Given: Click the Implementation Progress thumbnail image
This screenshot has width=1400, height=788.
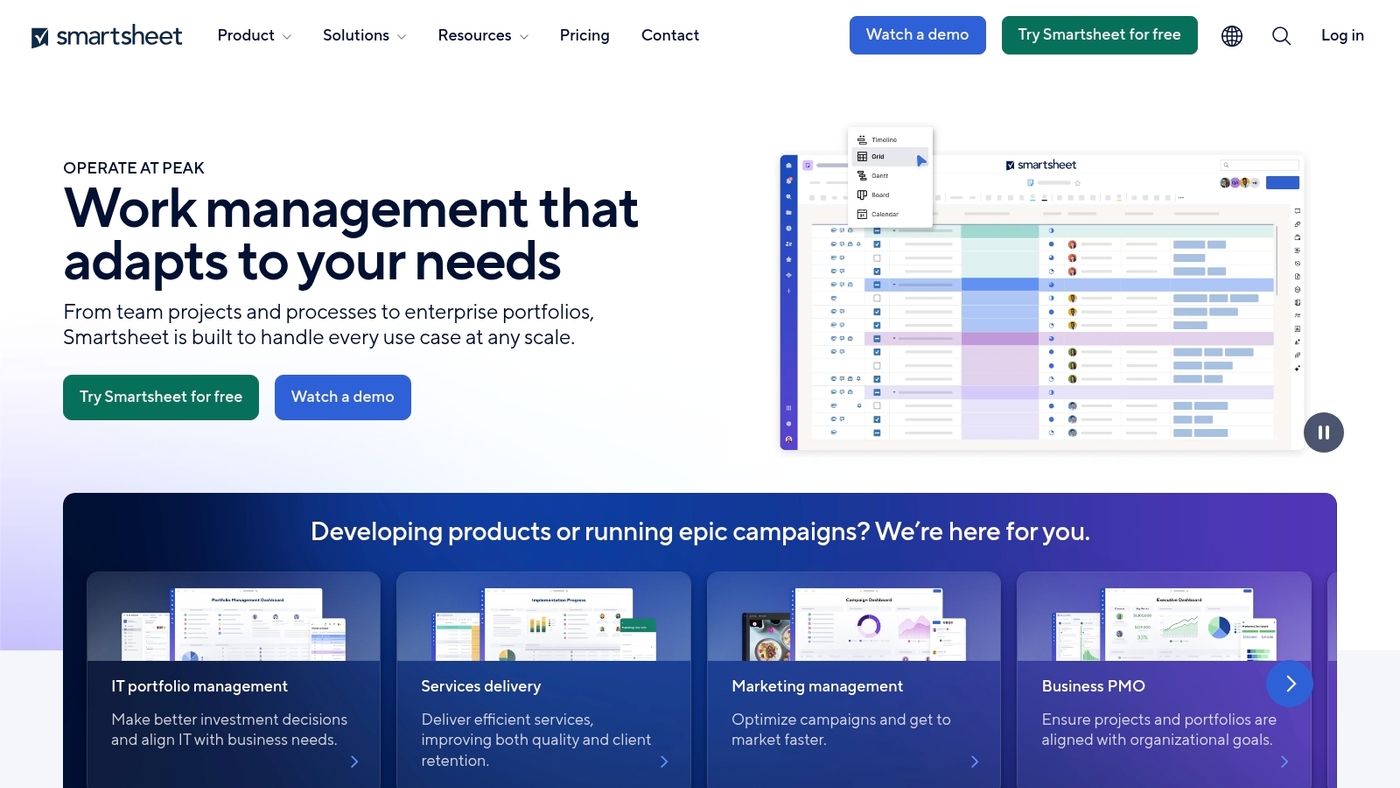Looking at the screenshot, I should pyautogui.click(x=544, y=624).
